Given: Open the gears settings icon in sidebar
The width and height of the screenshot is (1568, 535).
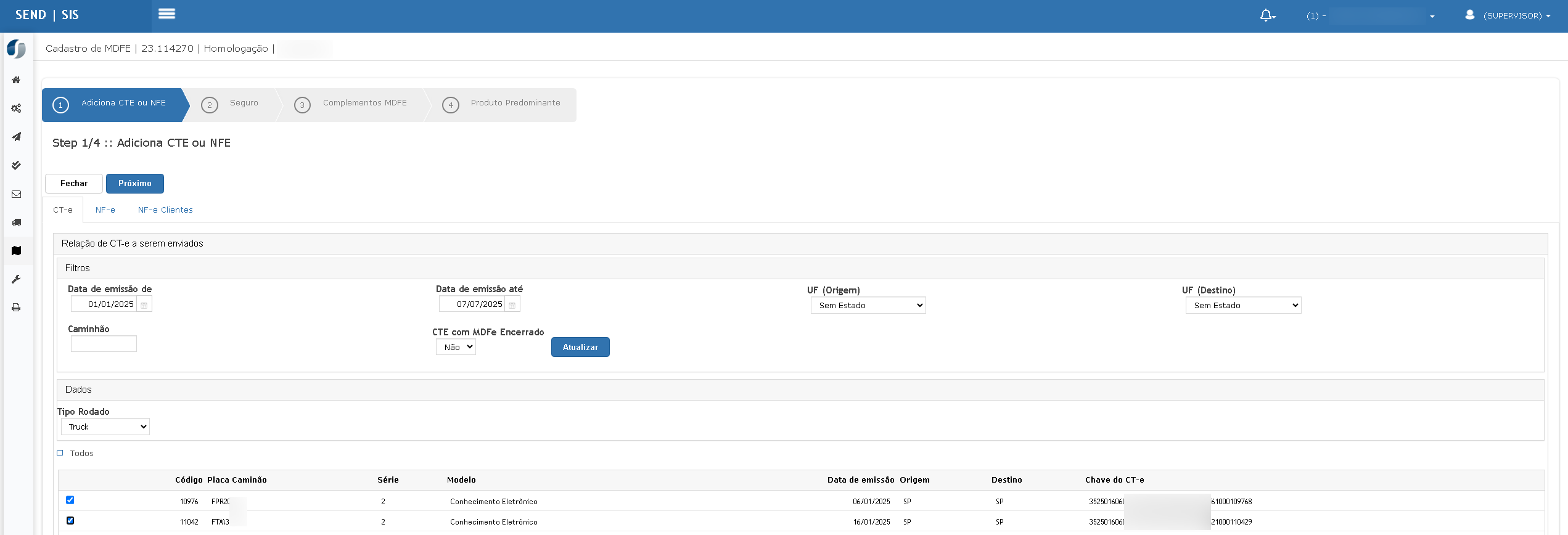Looking at the screenshot, I should coord(16,108).
